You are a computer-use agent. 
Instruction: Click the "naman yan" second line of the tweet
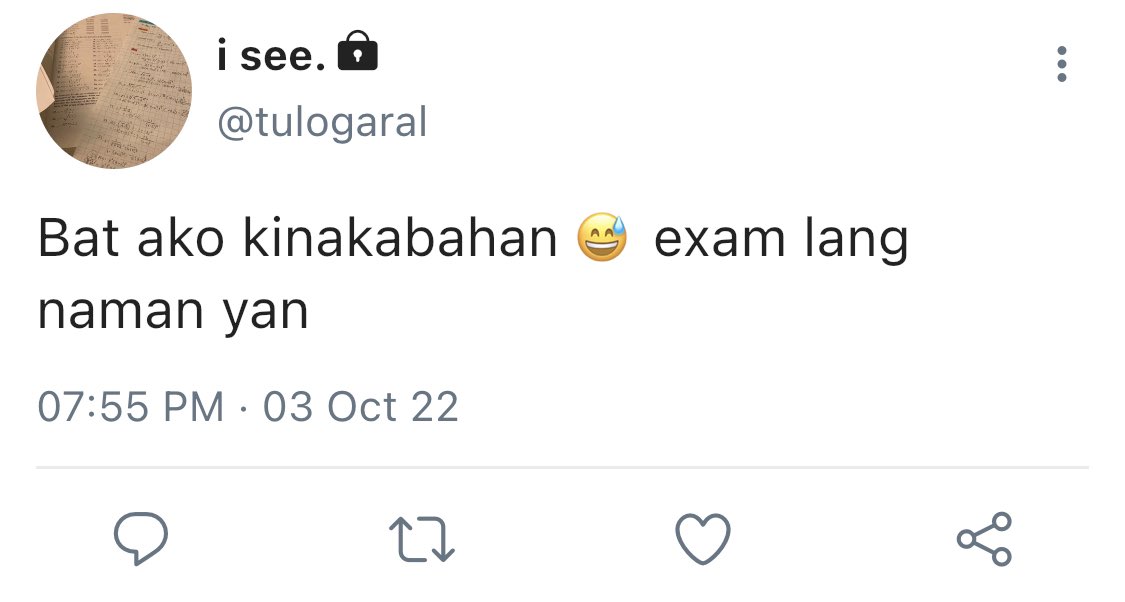pyautogui.click(x=173, y=313)
